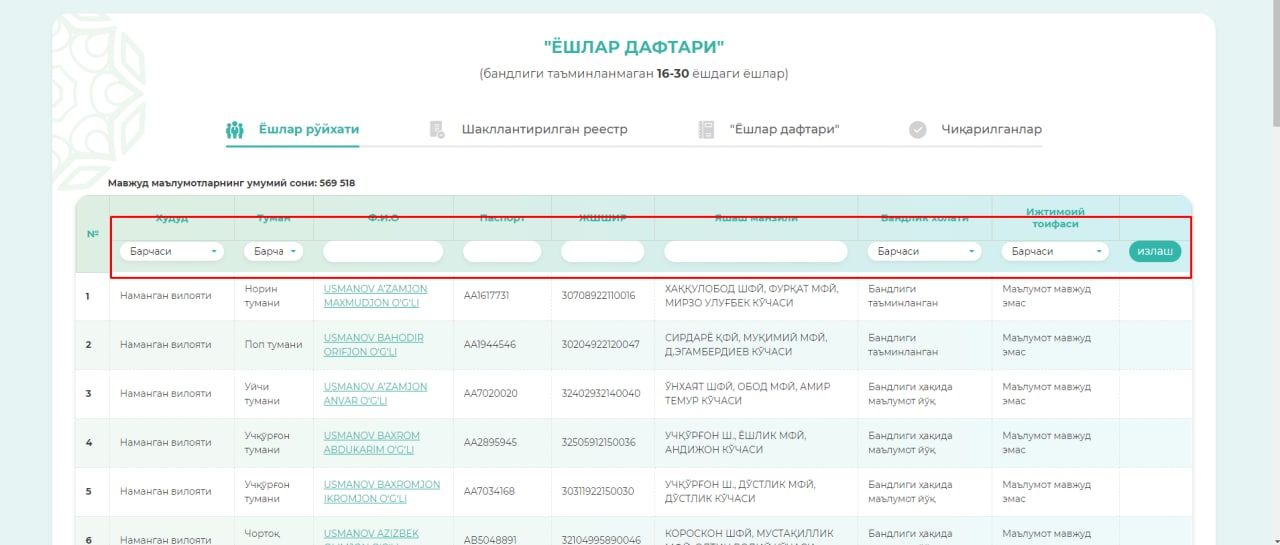Screen dimensions: 1280x545
Task: Click ЖШШИР value 30708922110016
Action: tap(598, 296)
